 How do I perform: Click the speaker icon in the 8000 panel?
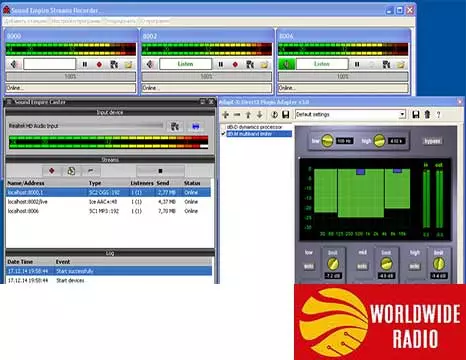(x=14, y=64)
